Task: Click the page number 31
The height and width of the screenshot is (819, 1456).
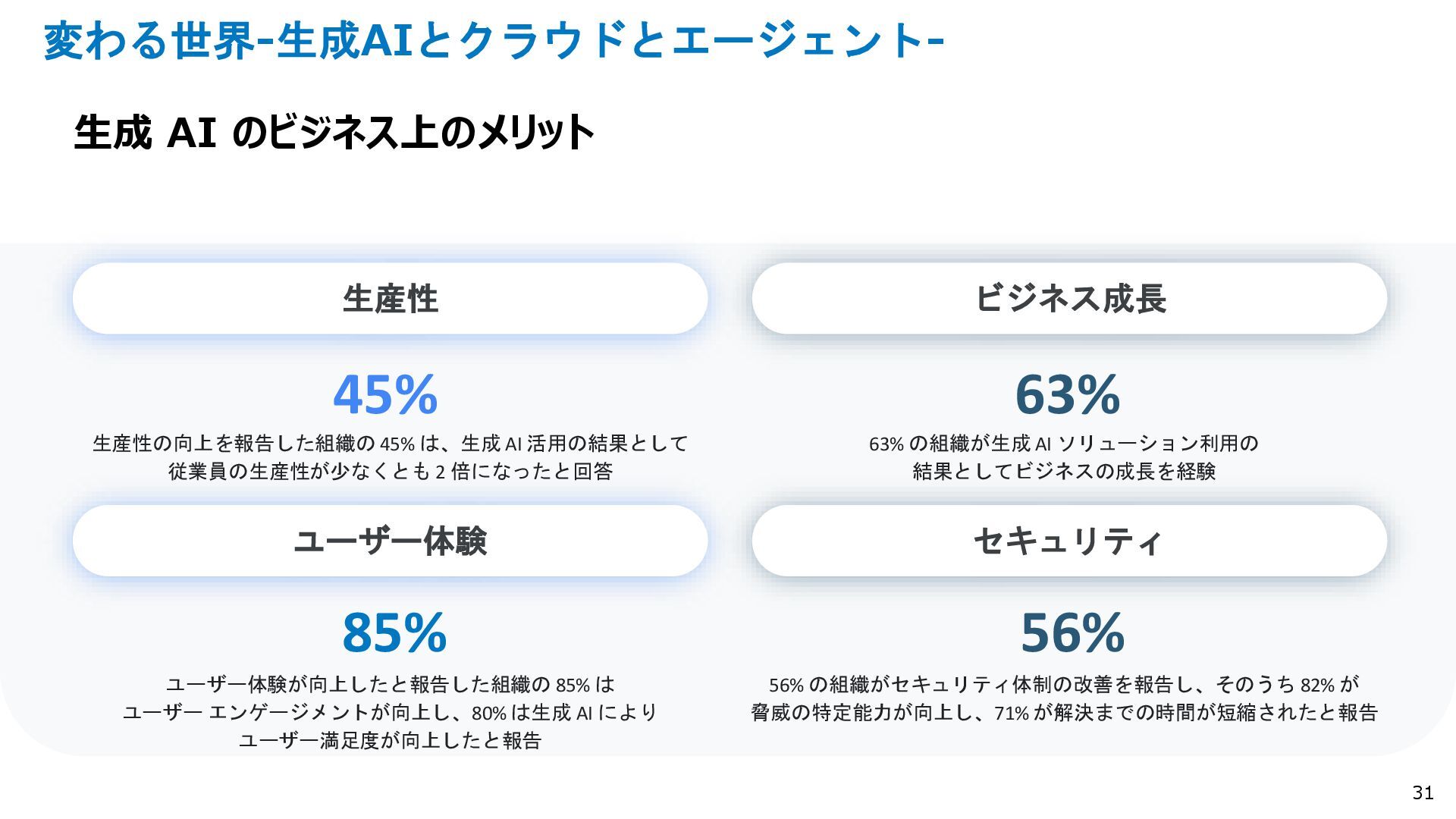Action: (x=1423, y=792)
